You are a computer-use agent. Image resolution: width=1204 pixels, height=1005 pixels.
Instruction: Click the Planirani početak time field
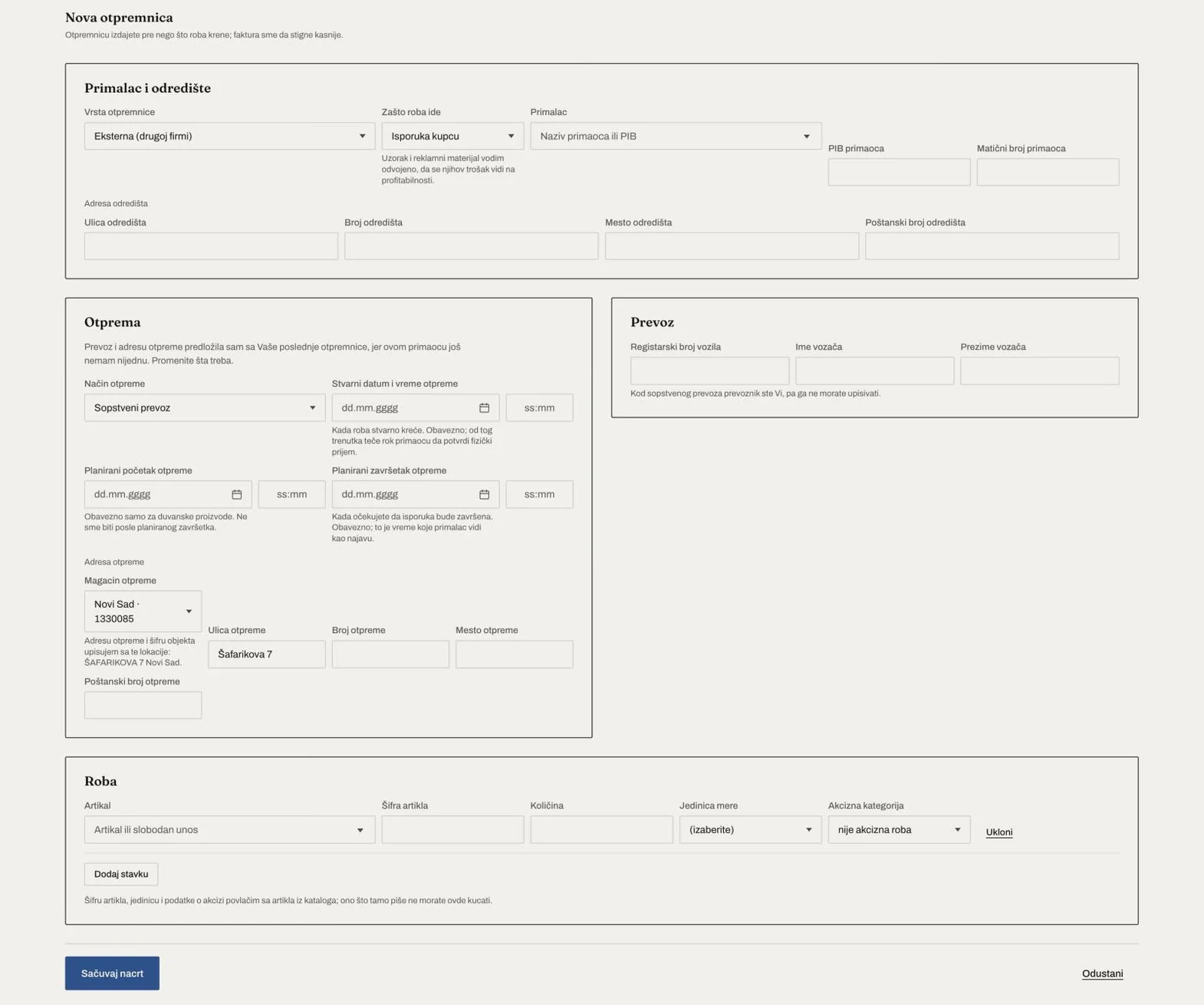[x=291, y=494]
